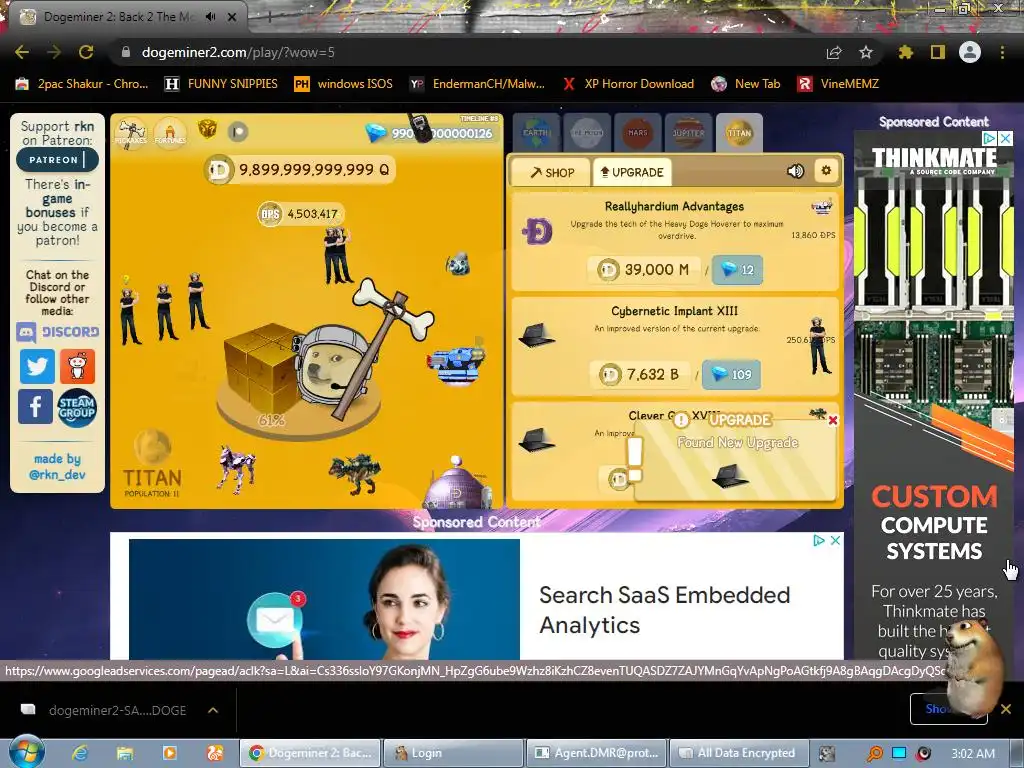Open the Steam Group icon
Image resolution: width=1024 pixels, height=768 pixels.
pyautogui.click(x=76, y=408)
